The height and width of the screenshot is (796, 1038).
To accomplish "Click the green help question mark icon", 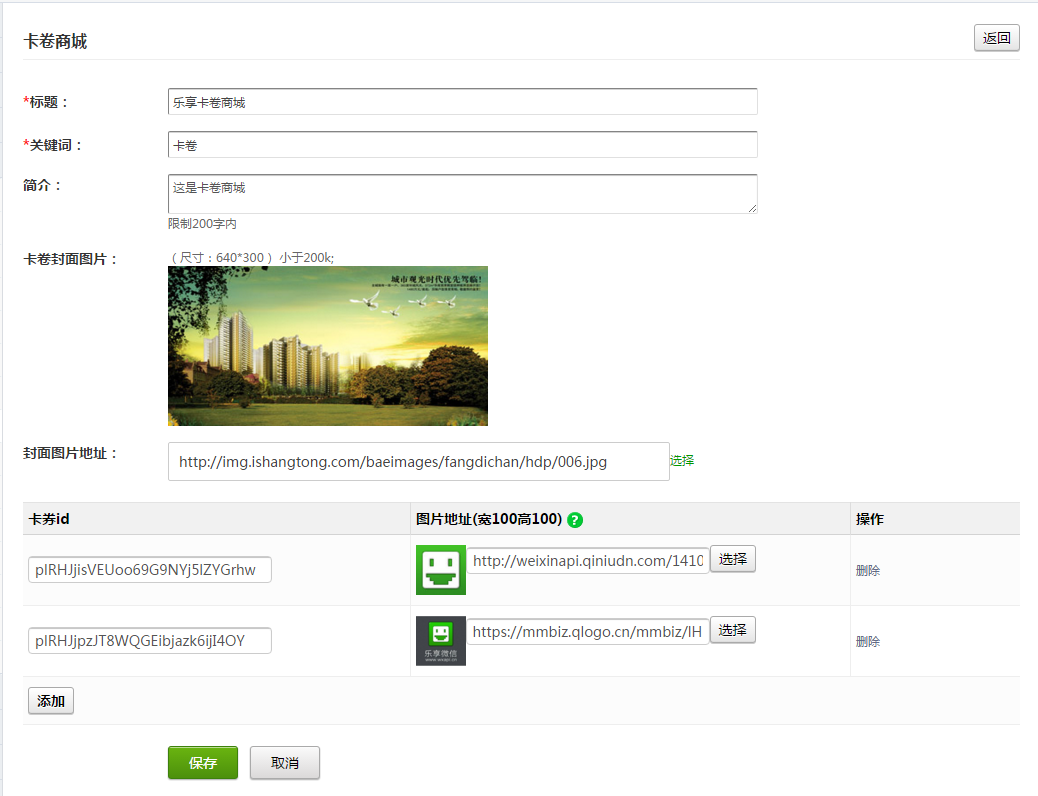I will (575, 520).
